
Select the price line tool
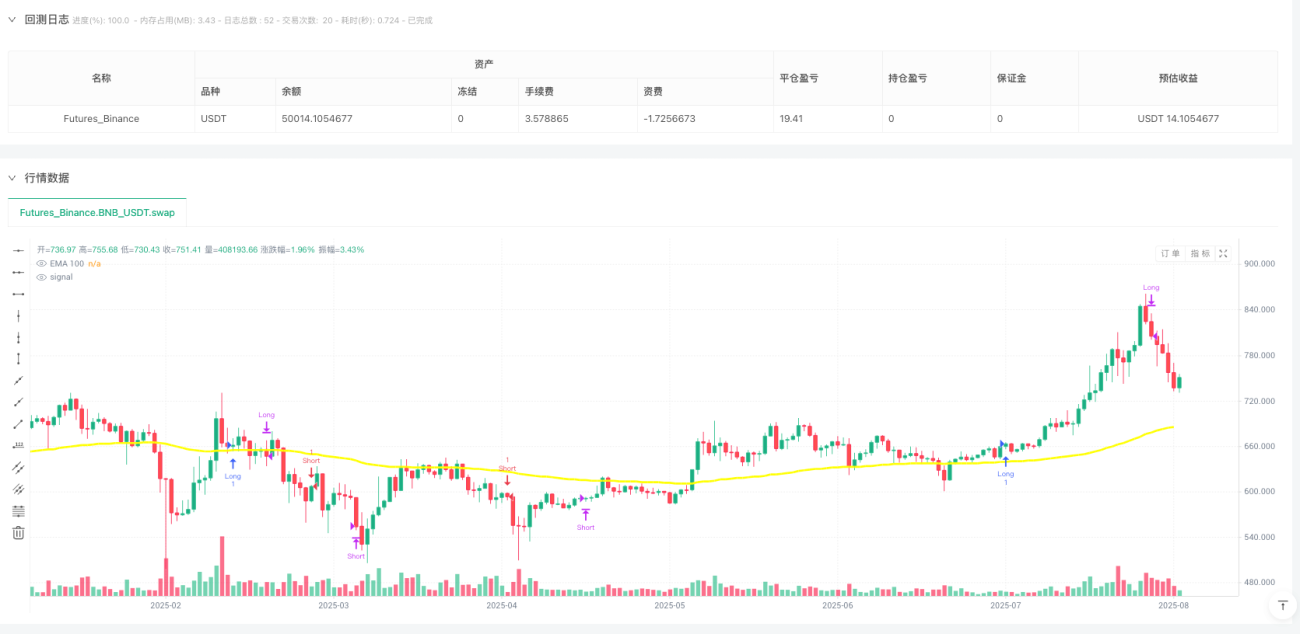click(17, 445)
